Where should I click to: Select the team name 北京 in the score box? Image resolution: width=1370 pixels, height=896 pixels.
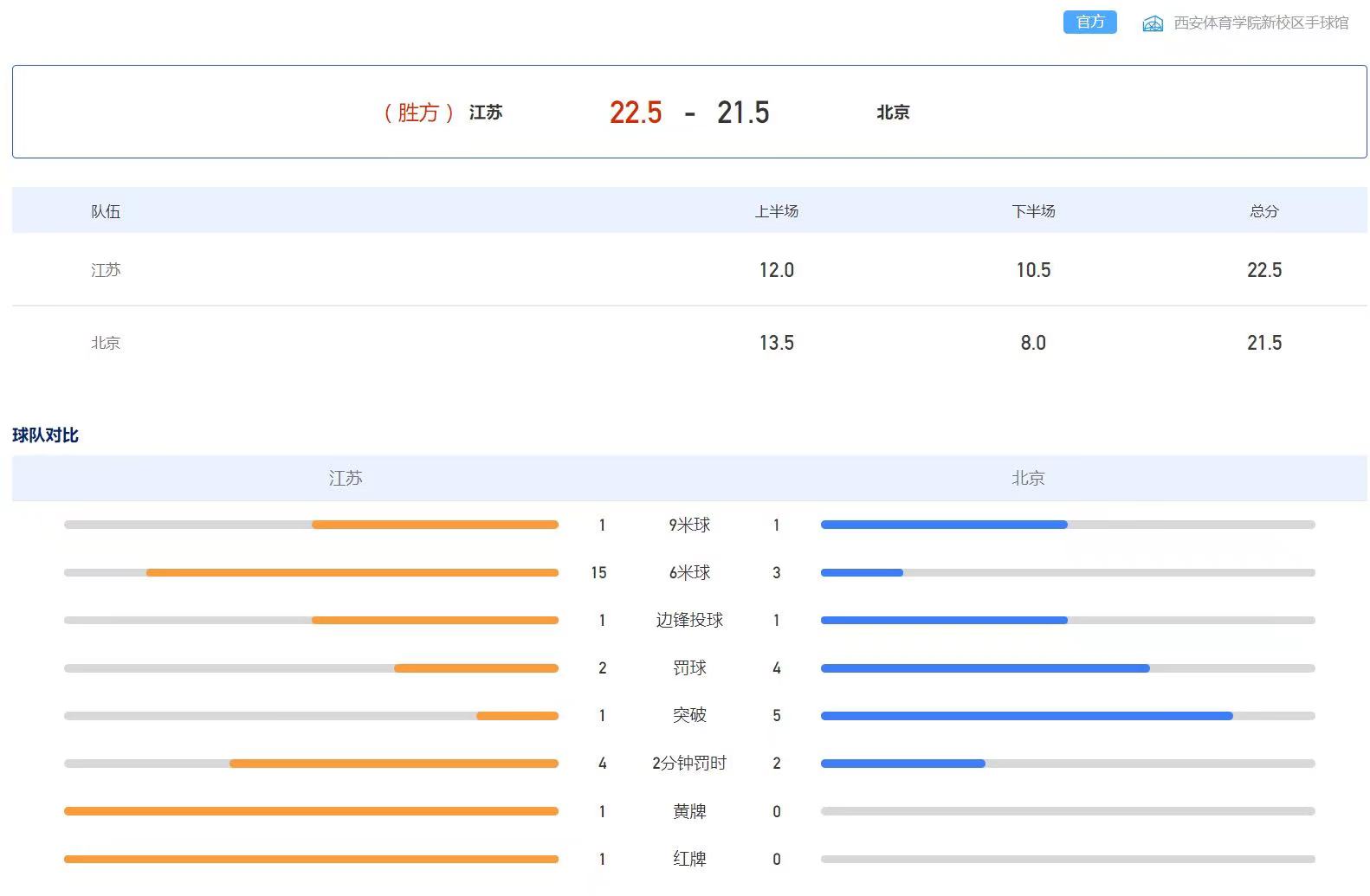coord(893,113)
